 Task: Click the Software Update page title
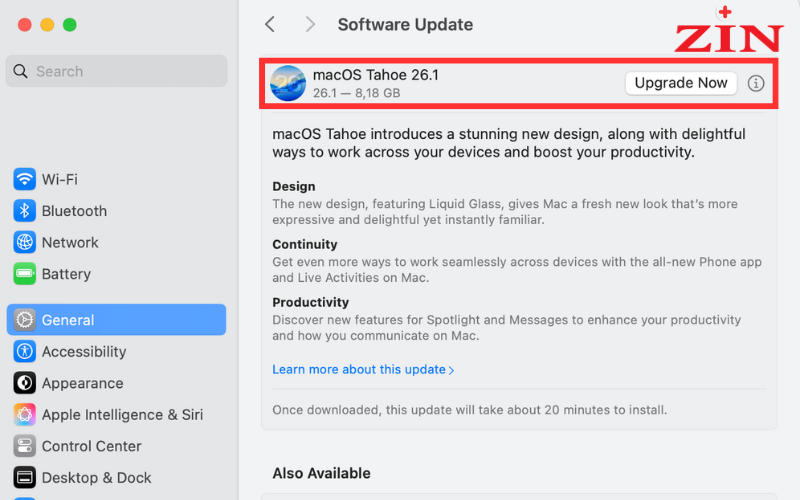[405, 24]
